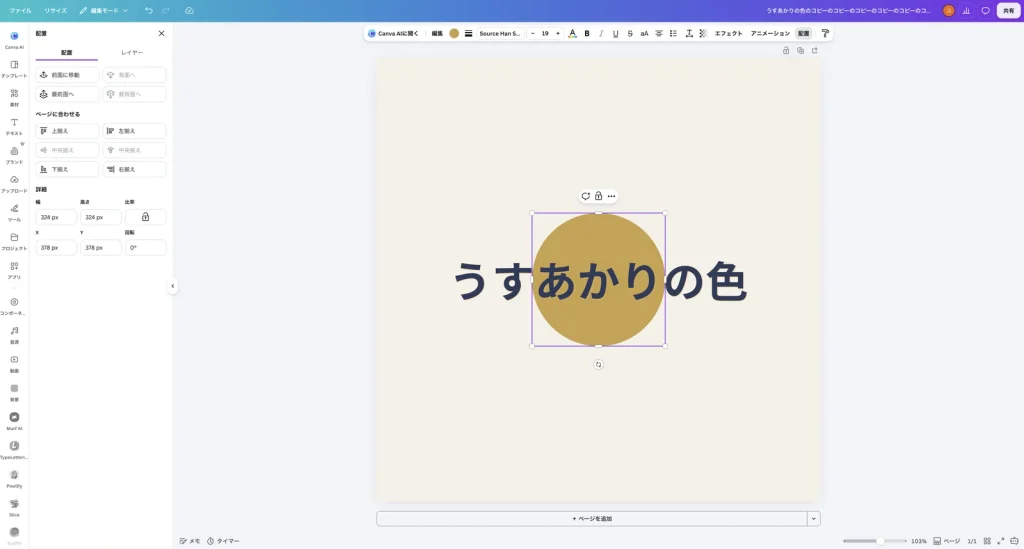The width and height of the screenshot is (1024, 549).
Task: Open the アップロード (Uploads) sidebar panel
Action: [14, 183]
